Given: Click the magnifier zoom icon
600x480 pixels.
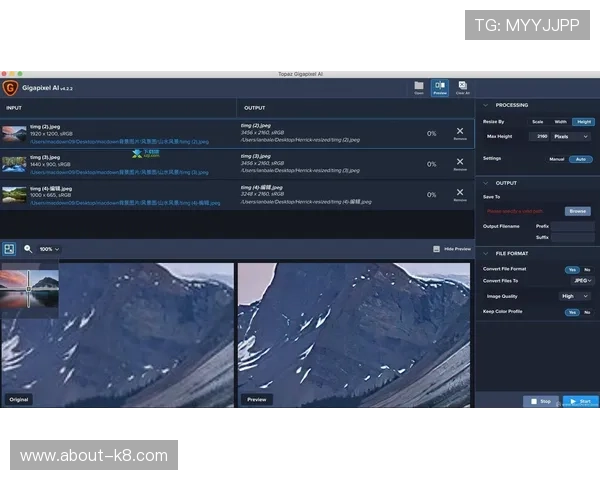Looking at the screenshot, I should click(28, 248).
